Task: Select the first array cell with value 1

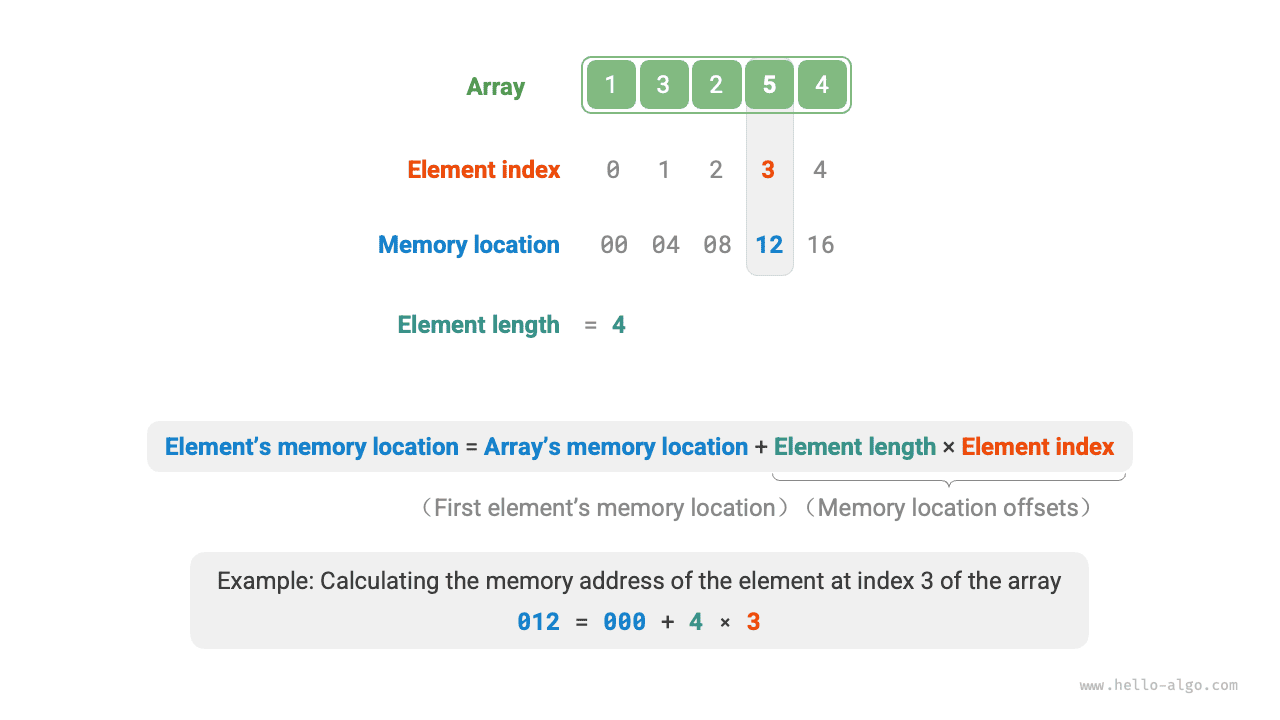Action: click(x=611, y=85)
